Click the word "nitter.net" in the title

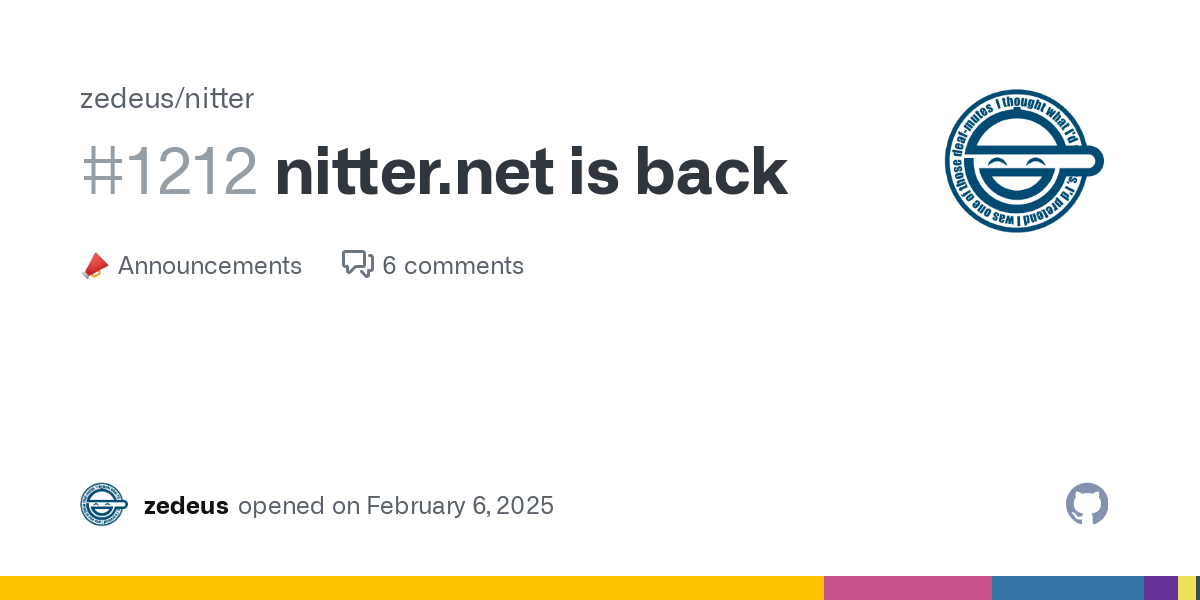pos(414,172)
